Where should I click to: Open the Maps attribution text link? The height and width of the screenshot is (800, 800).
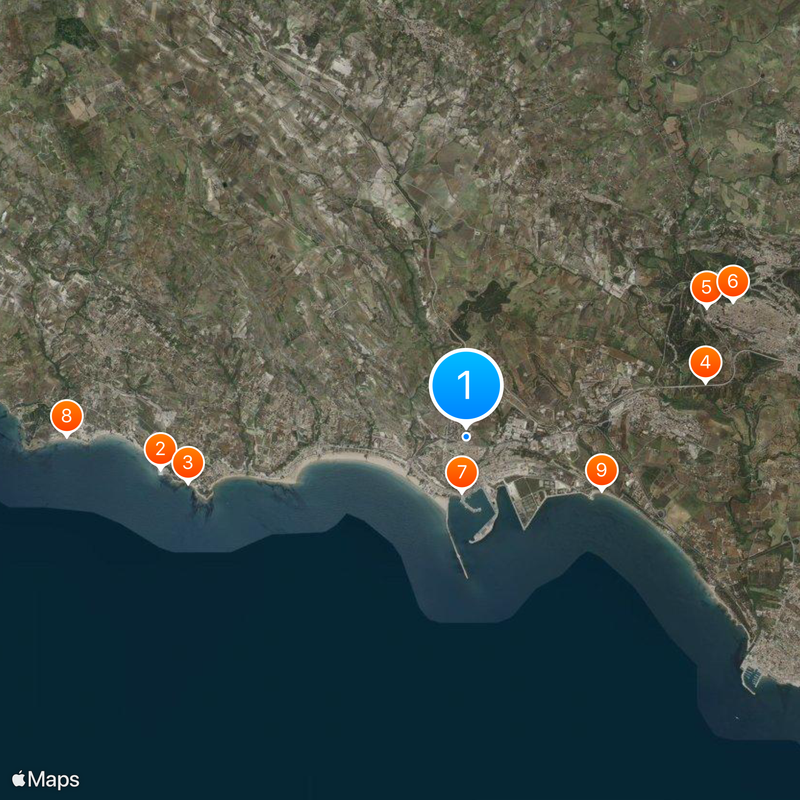pyautogui.click(x=54, y=780)
